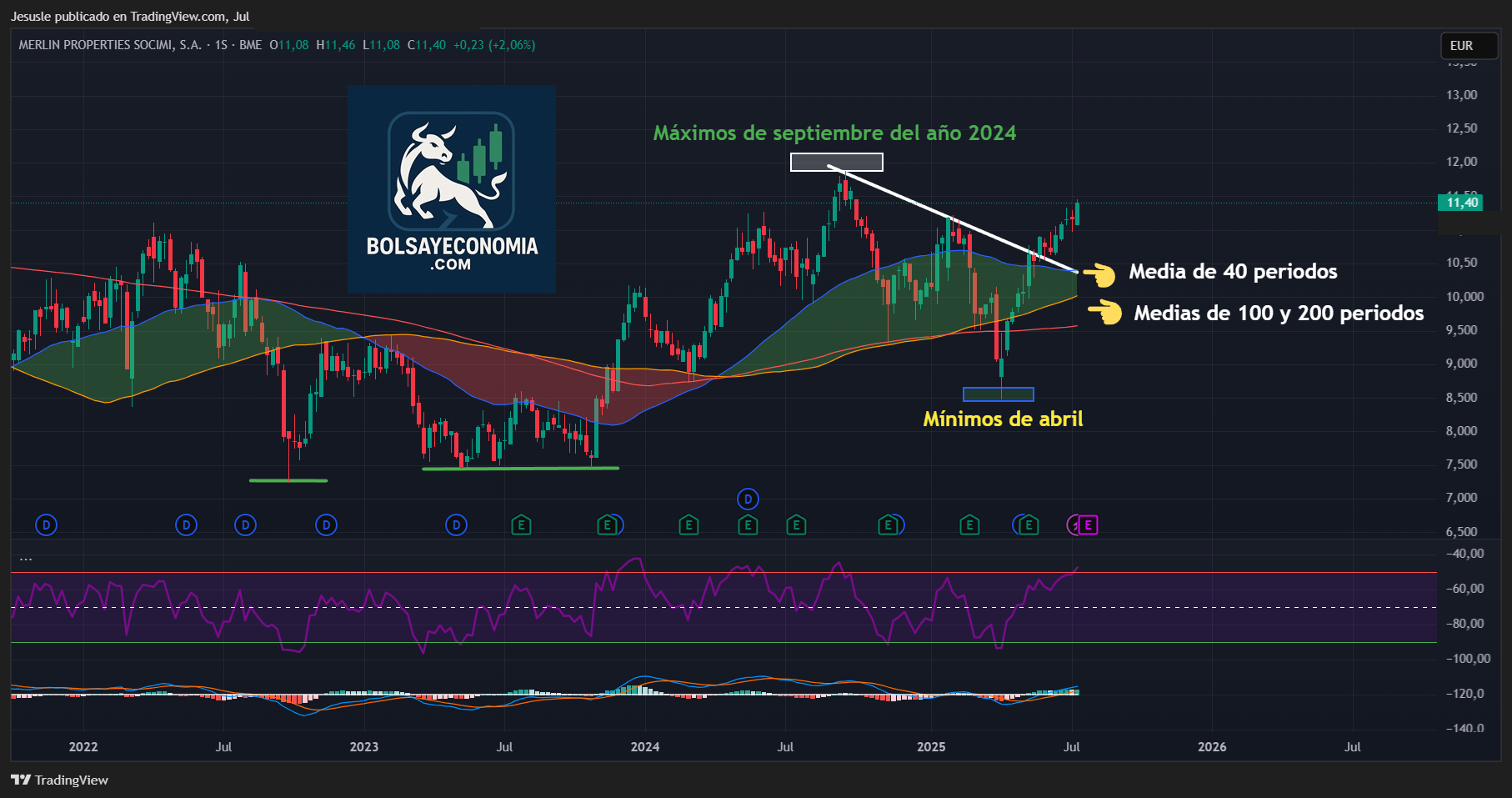Image resolution: width=1512 pixels, height=798 pixels.
Task: Click the earnings E marker just after Jul 2023
Action: pyautogui.click(x=521, y=525)
